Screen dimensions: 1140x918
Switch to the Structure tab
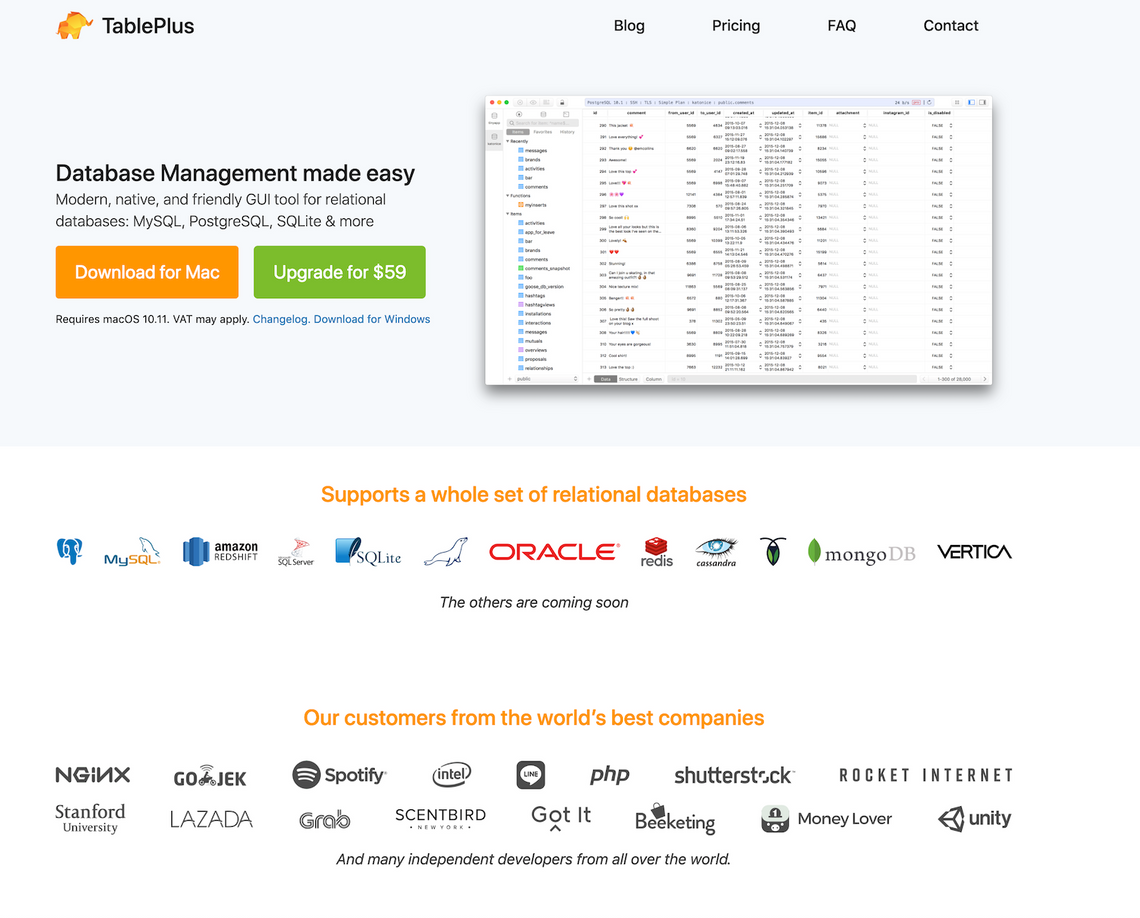(x=627, y=380)
